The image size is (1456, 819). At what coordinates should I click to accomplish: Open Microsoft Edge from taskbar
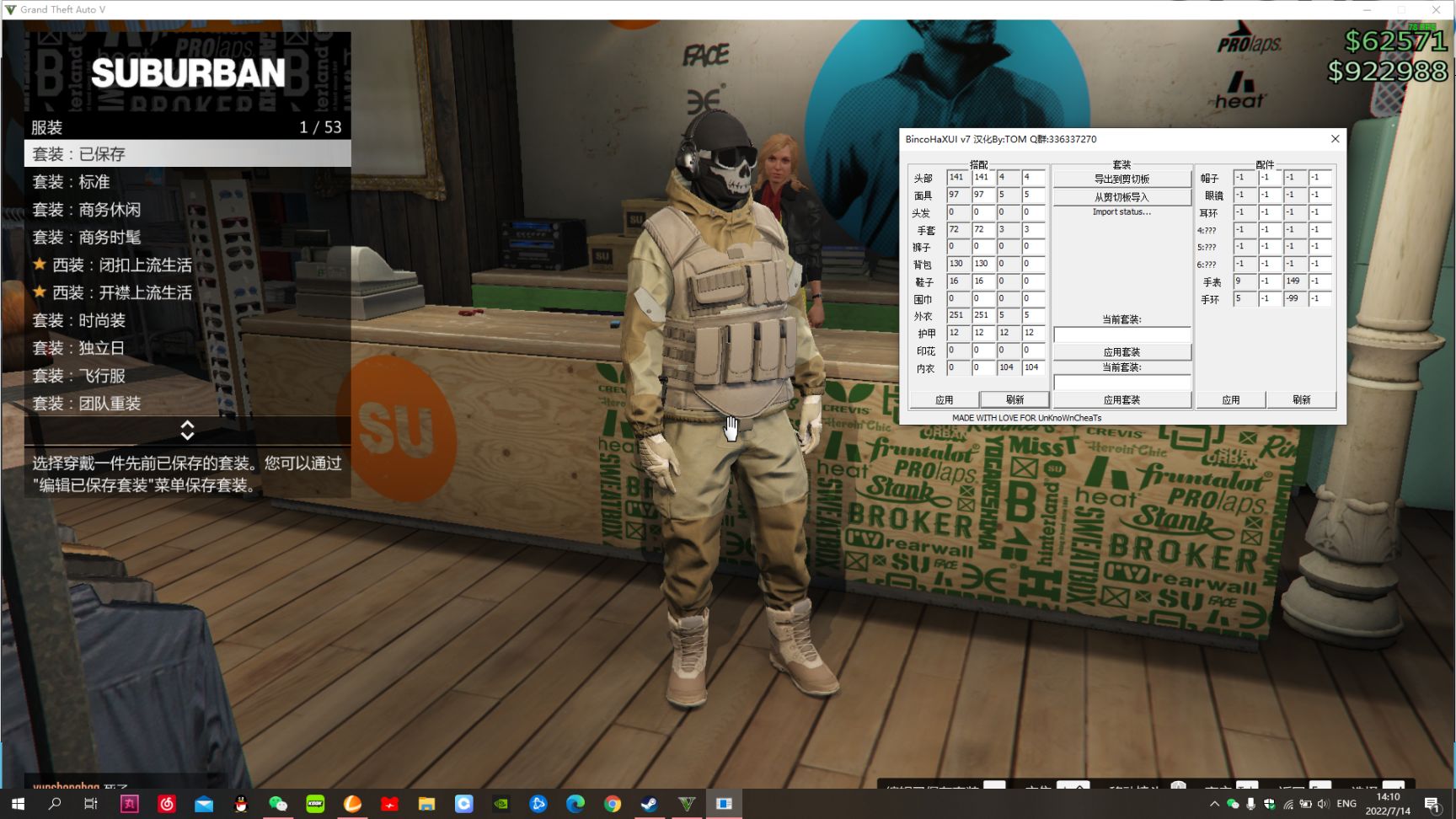(x=575, y=804)
